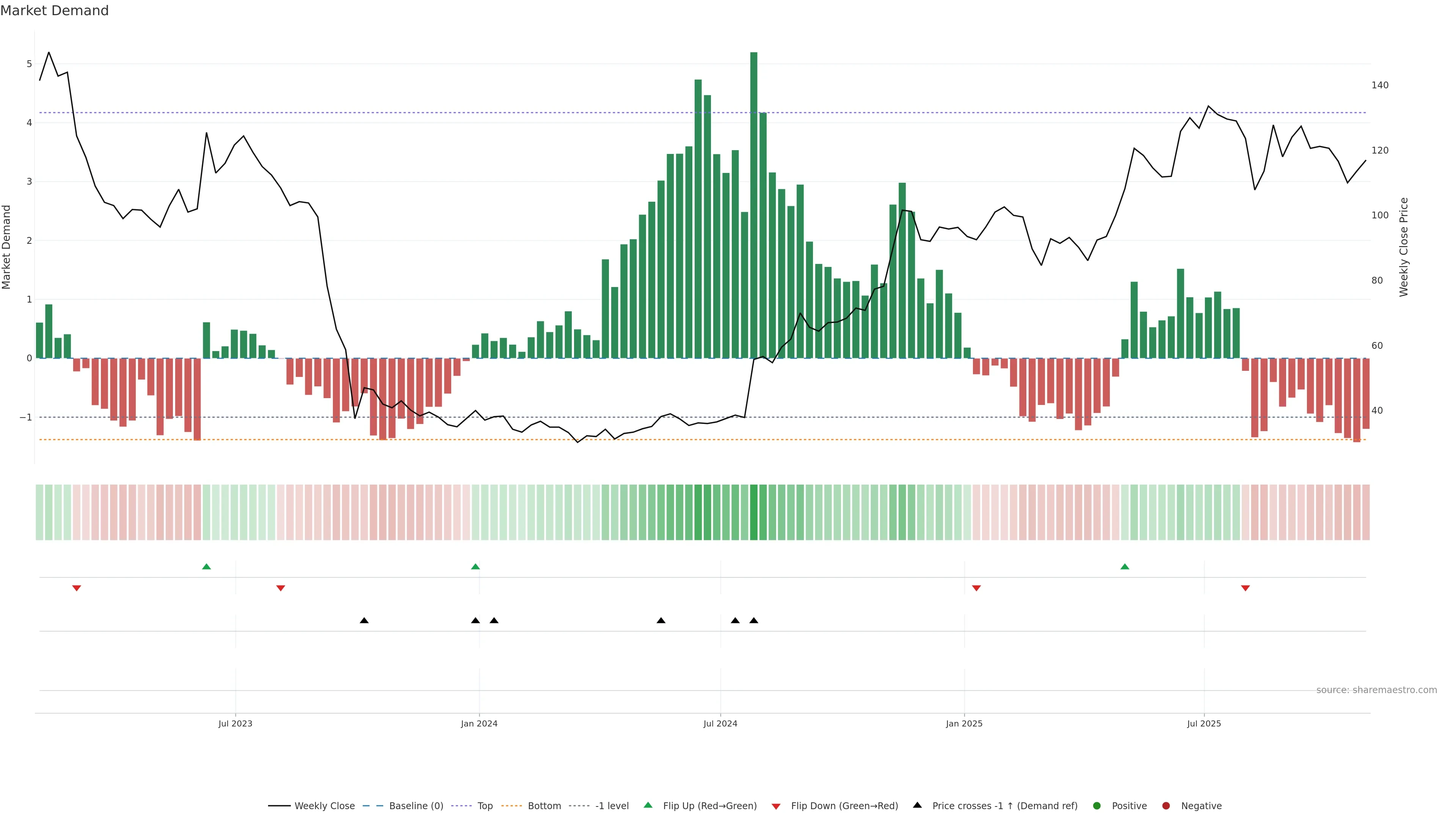Click the darkest green heatmap cell
Screen dimensions: 1456x819
tap(753, 512)
